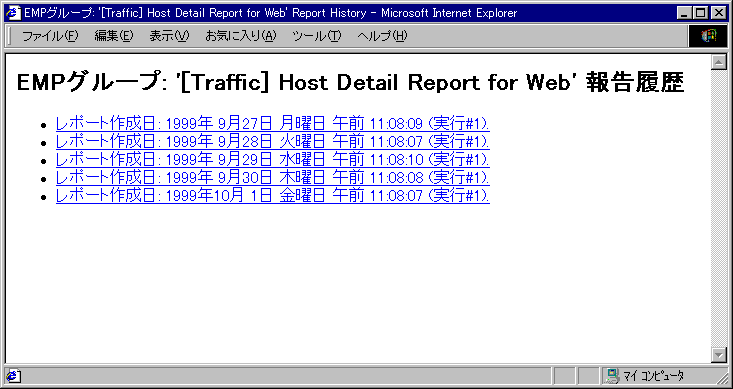
Task: Click the マイ コンピュータ zone icon
Action: tap(613, 375)
